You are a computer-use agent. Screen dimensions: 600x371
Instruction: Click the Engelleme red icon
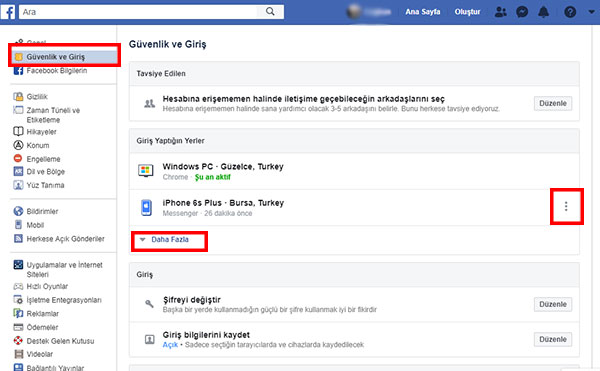point(18,158)
